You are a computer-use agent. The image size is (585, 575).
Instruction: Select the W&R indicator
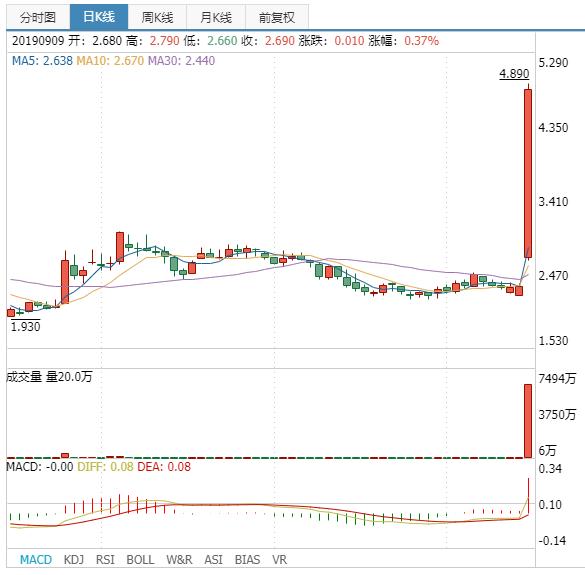(179, 560)
